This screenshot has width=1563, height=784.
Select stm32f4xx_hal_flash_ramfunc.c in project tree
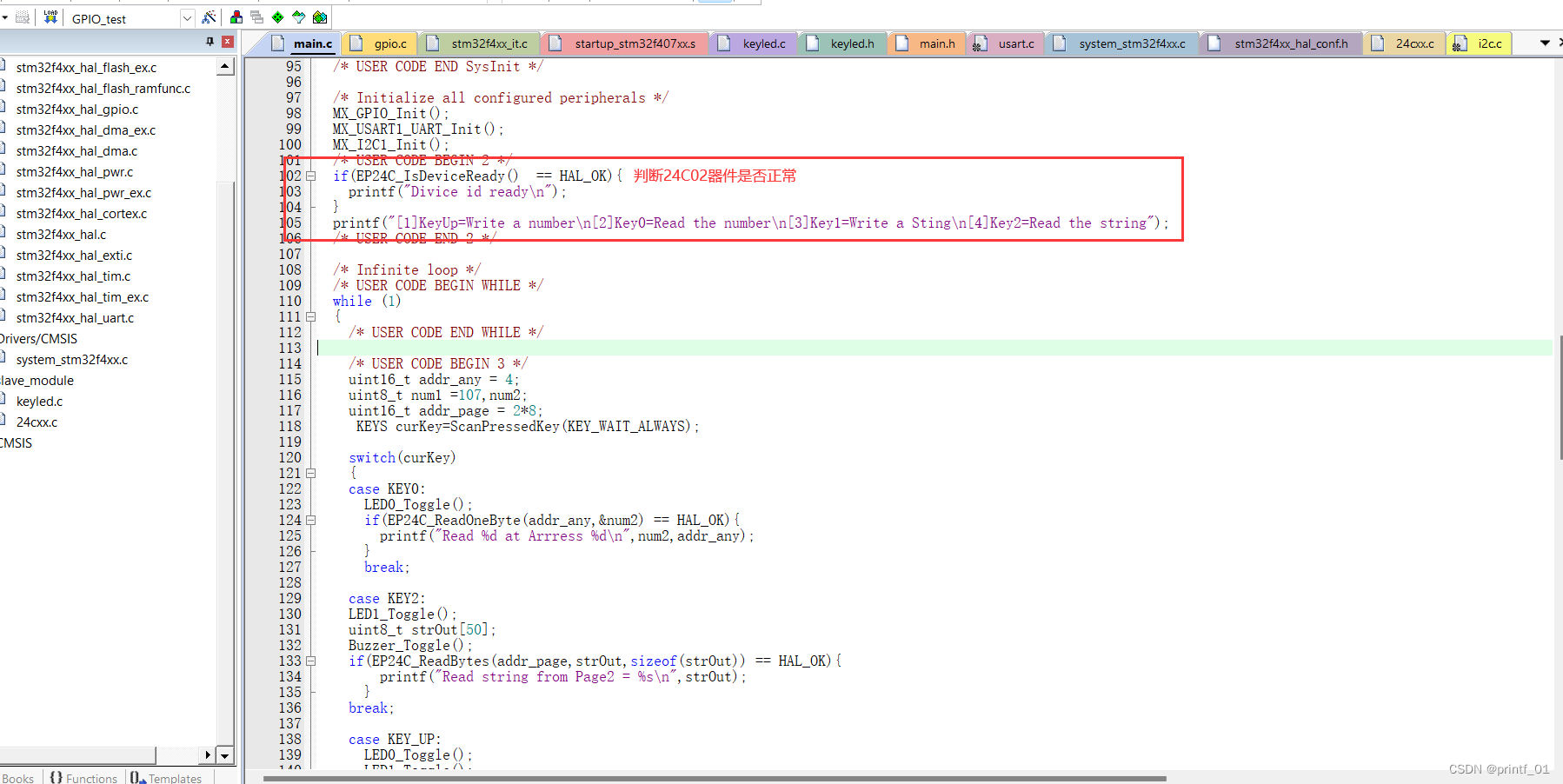pyautogui.click(x=103, y=88)
